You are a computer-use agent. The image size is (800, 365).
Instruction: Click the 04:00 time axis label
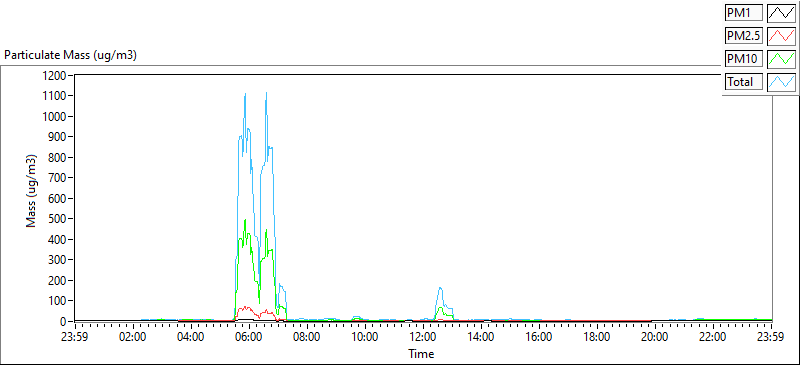pos(191,337)
